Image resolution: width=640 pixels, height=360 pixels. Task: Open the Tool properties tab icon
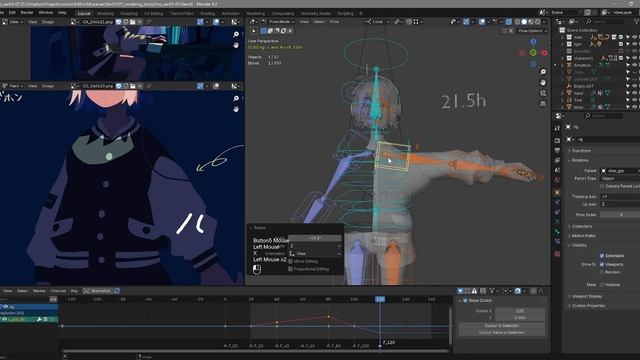(557, 128)
